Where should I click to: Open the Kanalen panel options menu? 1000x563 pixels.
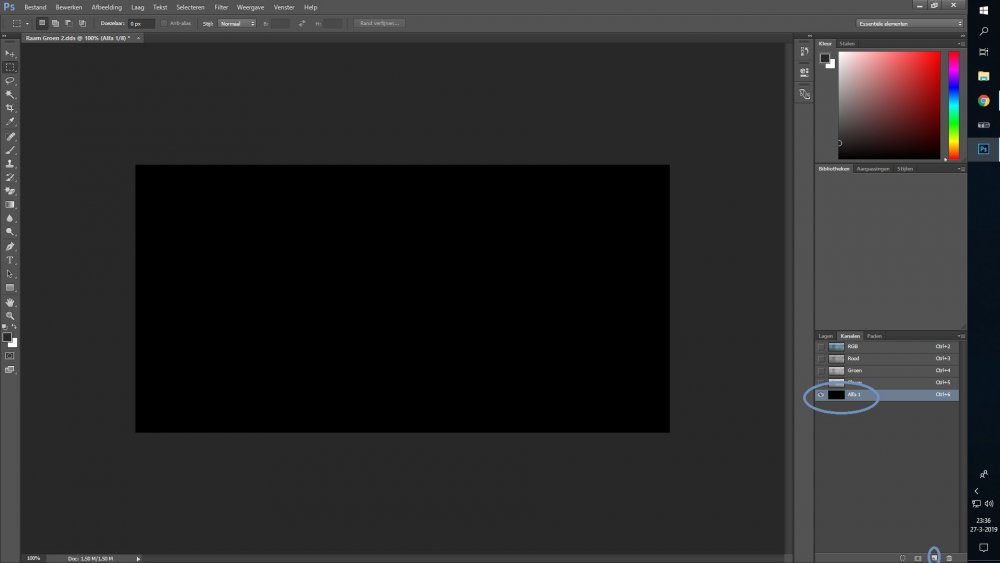pyautogui.click(x=961, y=336)
